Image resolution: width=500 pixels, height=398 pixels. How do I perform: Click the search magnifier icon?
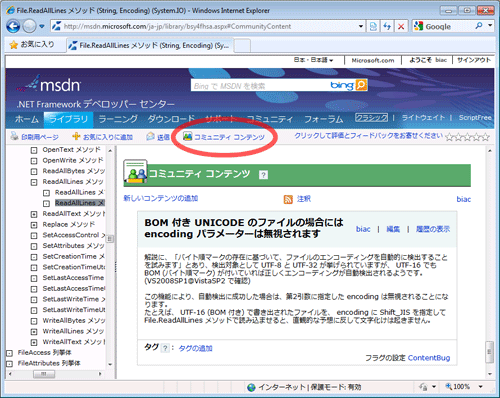point(479,26)
